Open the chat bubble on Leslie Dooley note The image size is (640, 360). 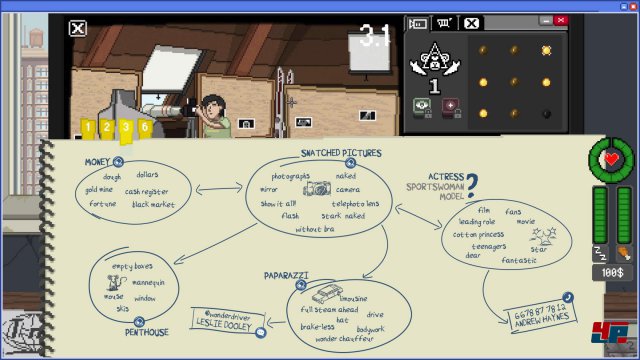260,333
